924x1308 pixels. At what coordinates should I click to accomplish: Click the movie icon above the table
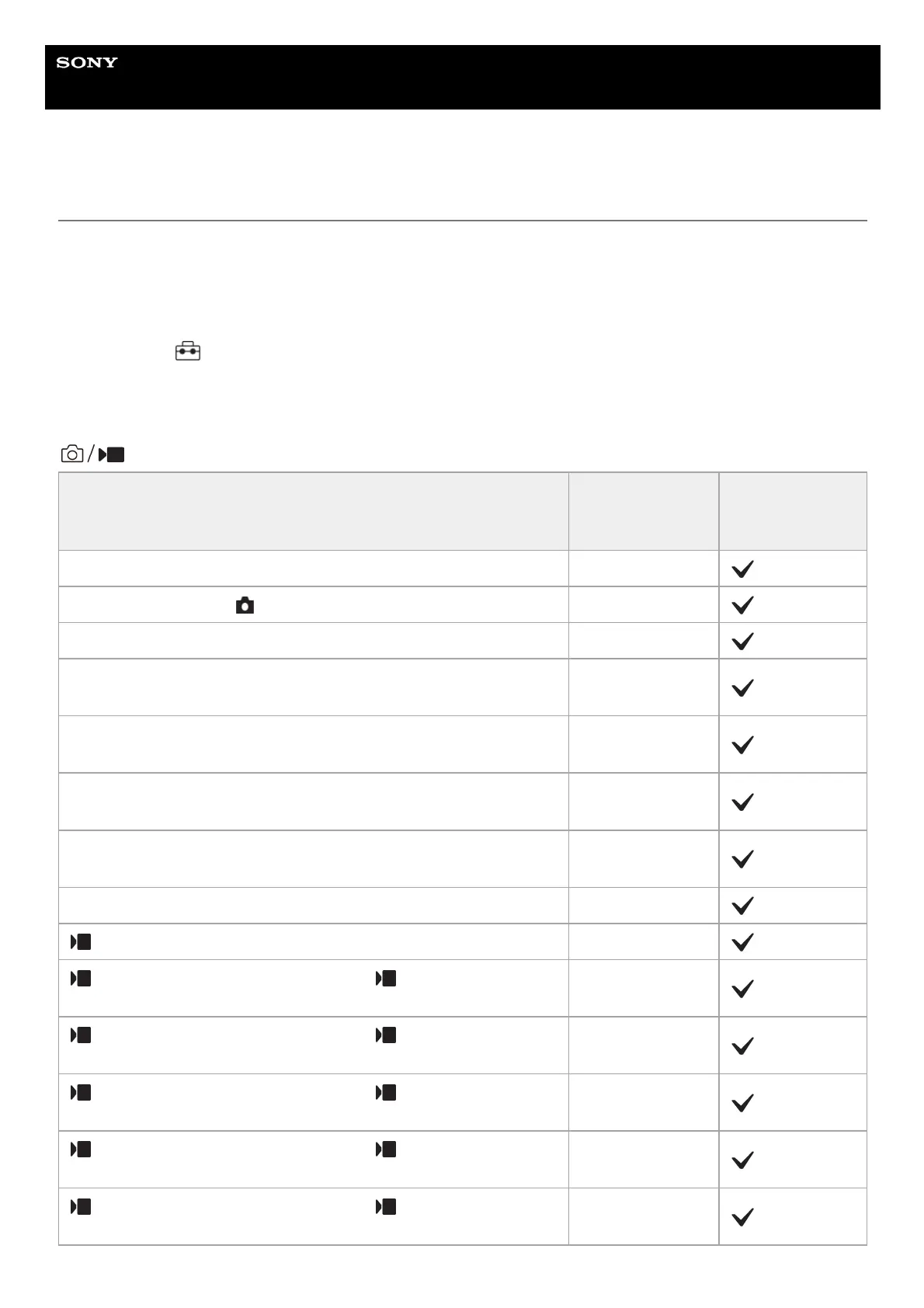pos(113,454)
